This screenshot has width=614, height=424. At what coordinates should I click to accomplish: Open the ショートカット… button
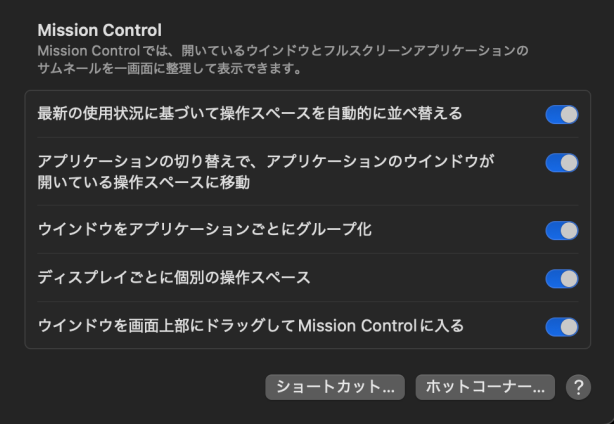[335, 387]
